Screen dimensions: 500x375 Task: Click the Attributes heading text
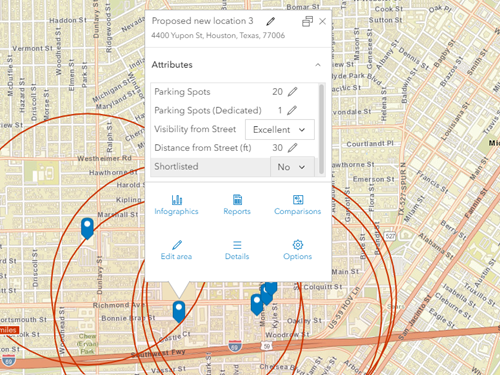[172, 65]
